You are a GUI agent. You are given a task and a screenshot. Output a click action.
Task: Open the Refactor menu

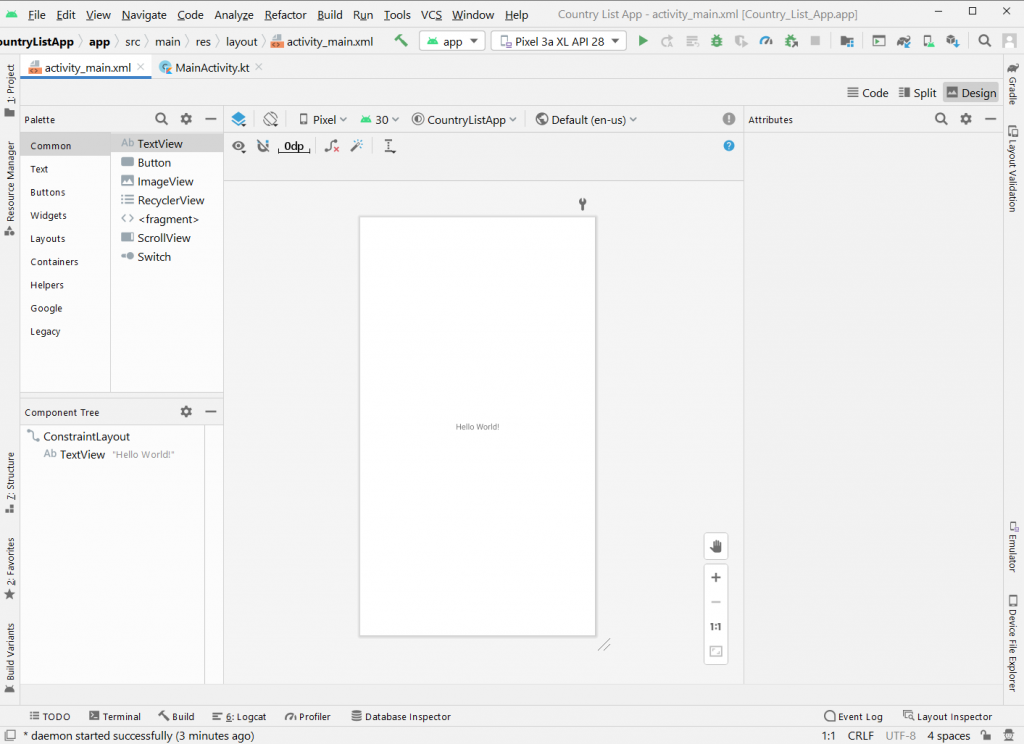285,15
